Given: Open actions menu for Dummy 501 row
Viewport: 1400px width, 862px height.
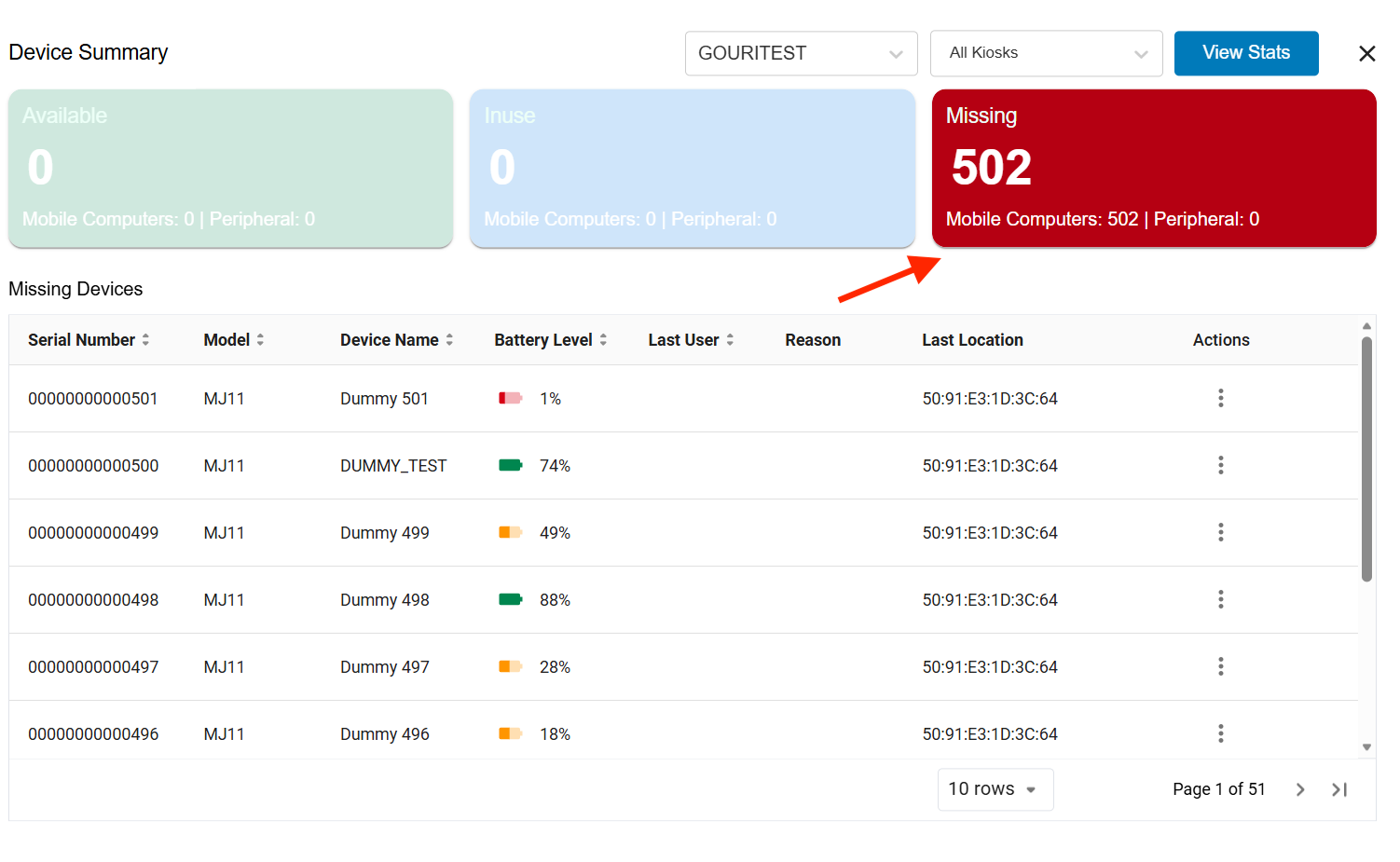Looking at the screenshot, I should tap(1220, 399).
